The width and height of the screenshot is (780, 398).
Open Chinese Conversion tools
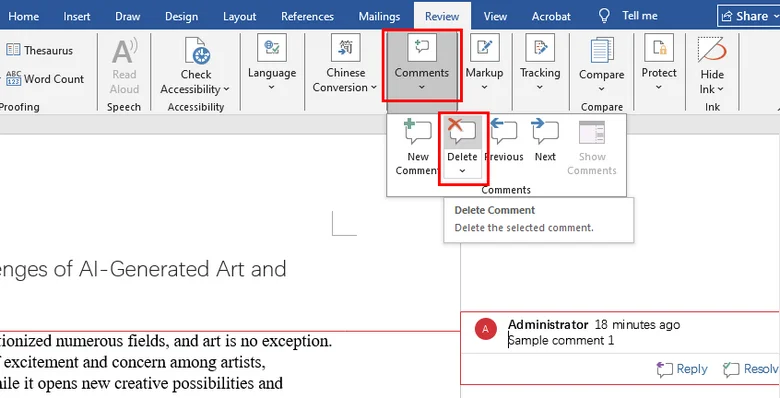346,48
